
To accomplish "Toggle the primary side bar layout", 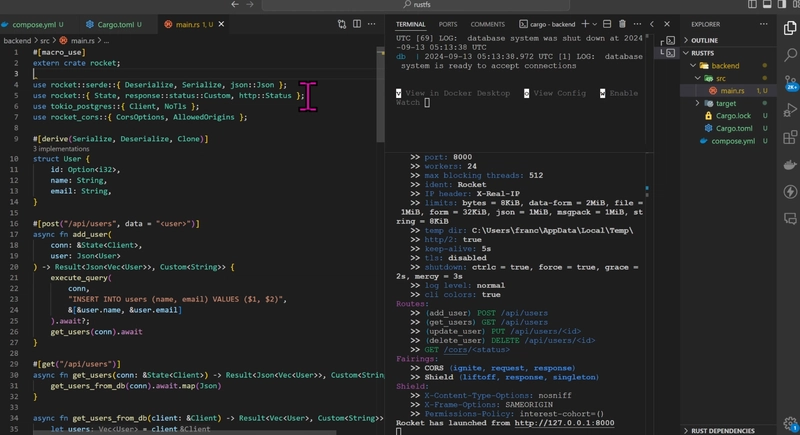I will [752, 4].
